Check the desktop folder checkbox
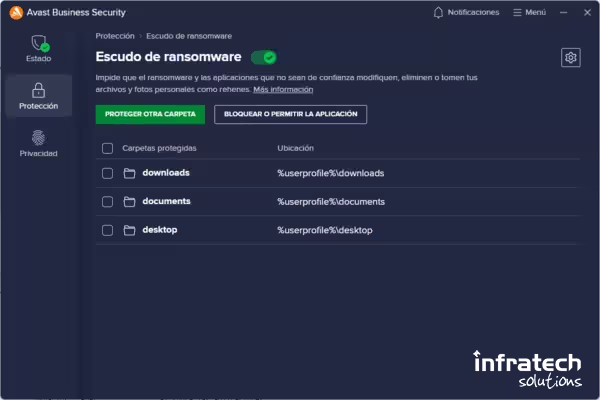The image size is (600, 400). coord(108,230)
